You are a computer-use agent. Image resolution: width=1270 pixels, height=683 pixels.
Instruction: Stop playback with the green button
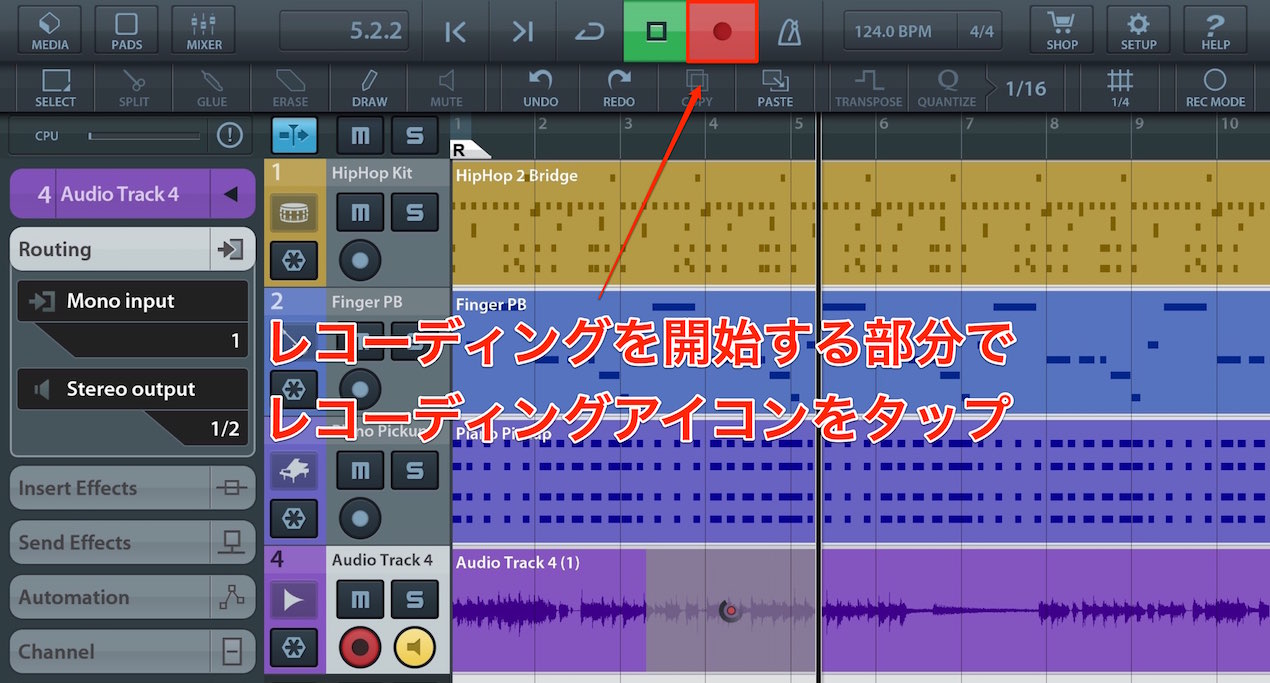pyautogui.click(x=656, y=32)
